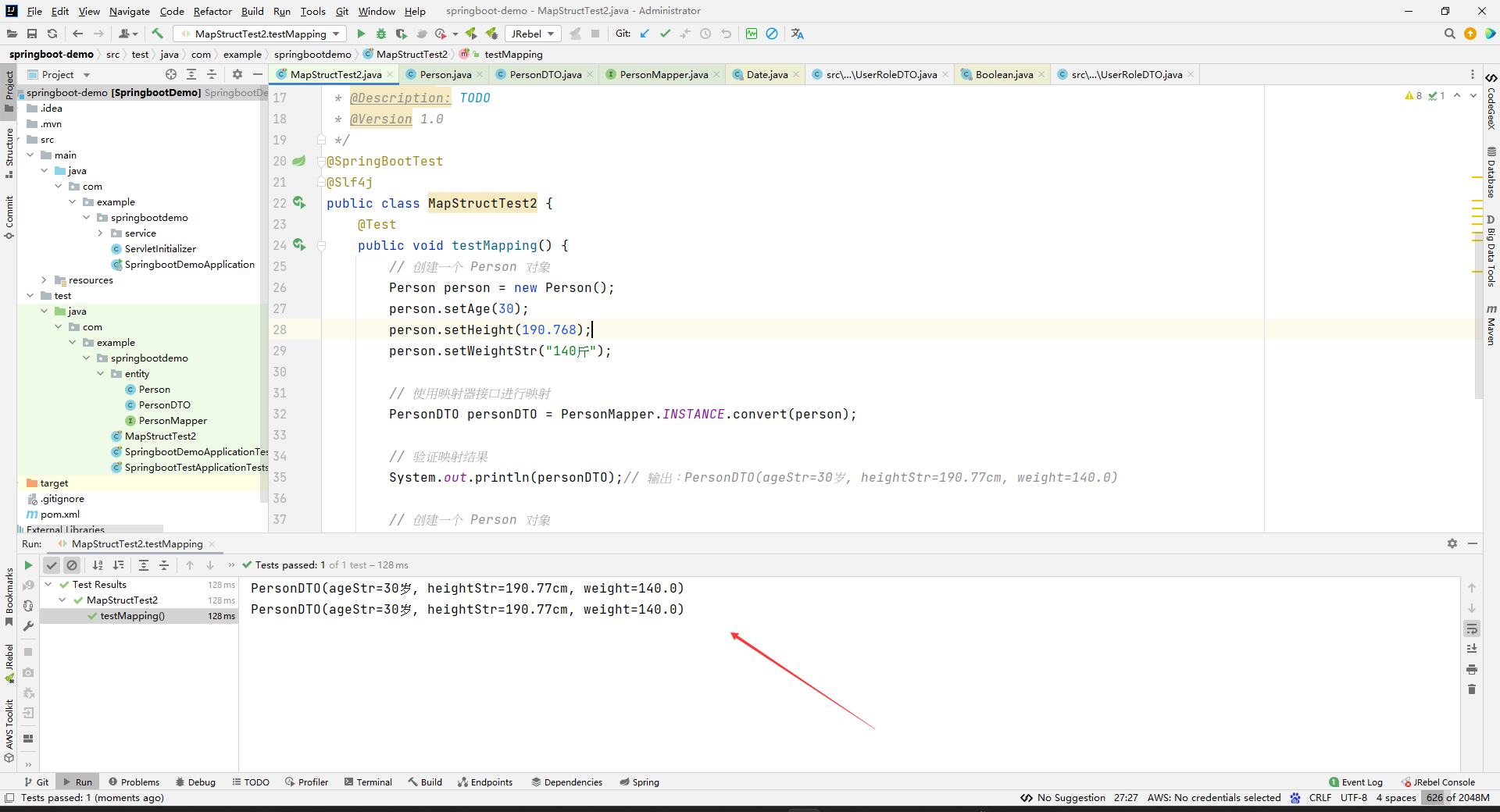The image size is (1500, 812).
Task: Click the Save All toolbar icon
Action: (32, 34)
